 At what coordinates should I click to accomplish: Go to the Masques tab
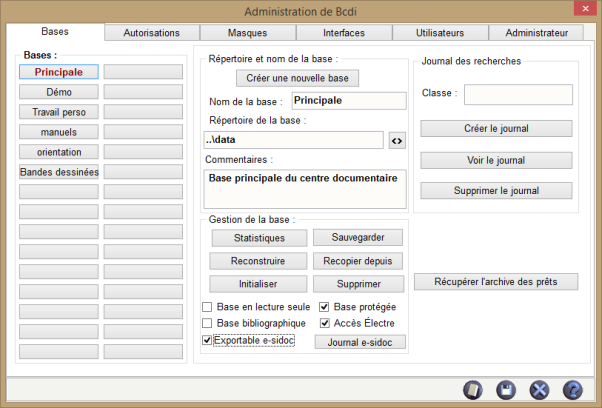coord(247,33)
